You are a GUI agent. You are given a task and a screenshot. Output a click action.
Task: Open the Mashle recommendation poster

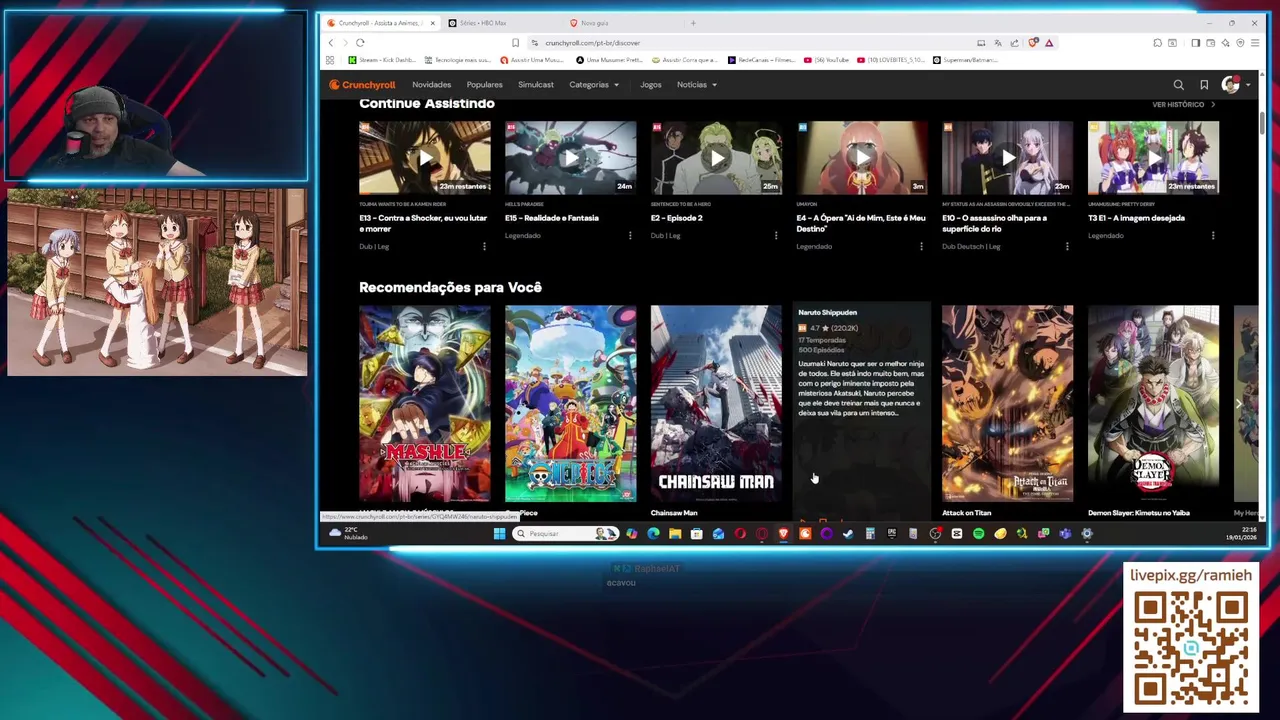point(425,403)
